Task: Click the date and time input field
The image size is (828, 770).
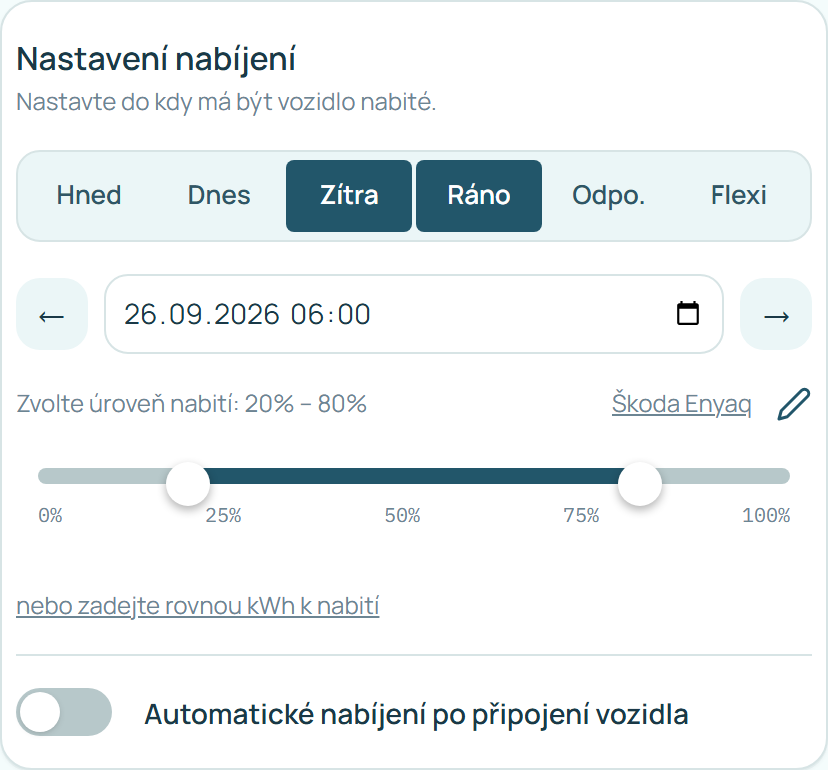Action: point(413,314)
